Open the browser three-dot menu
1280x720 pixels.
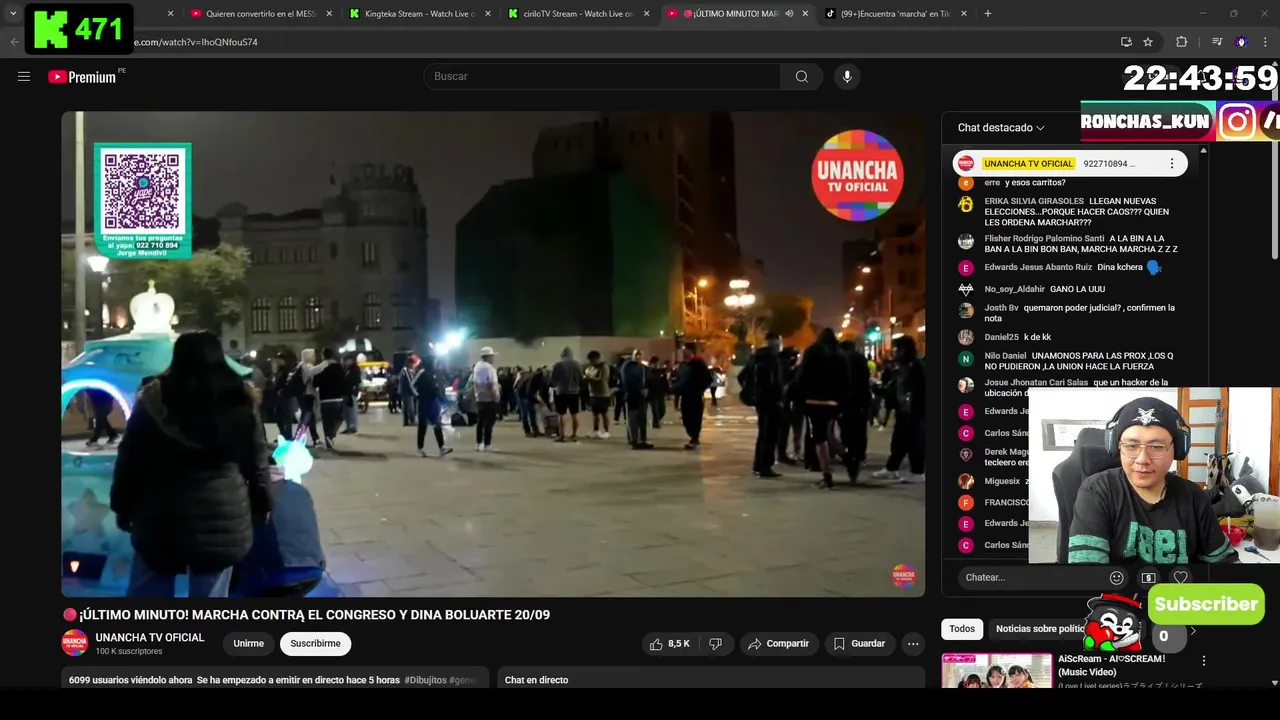click(1266, 42)
